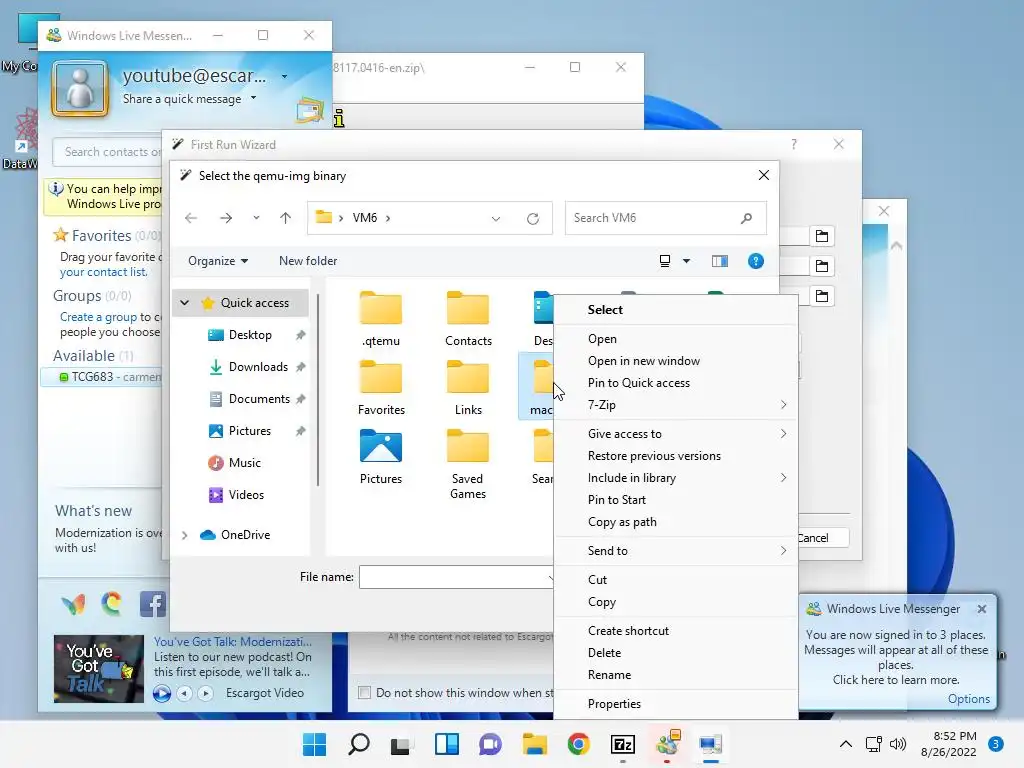Expand the OneDrive tree node
The image size is (1024, 768).
(185, 535)
